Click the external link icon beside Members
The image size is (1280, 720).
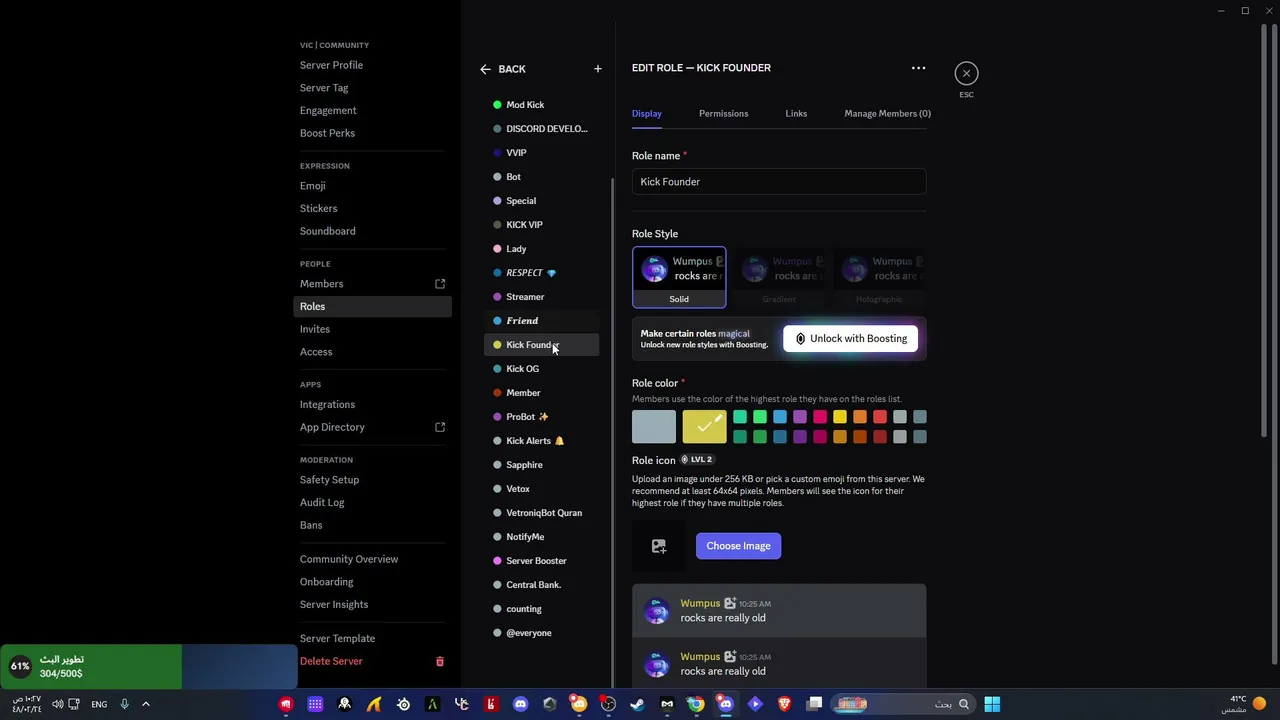(440, 284)
